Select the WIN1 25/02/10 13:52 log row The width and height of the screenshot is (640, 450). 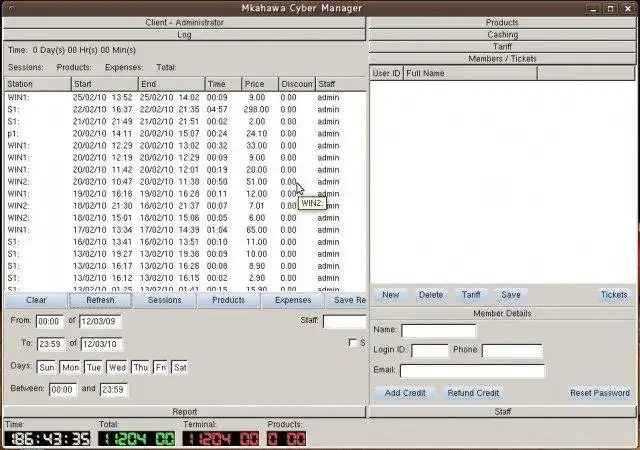(x=185, y=98)
